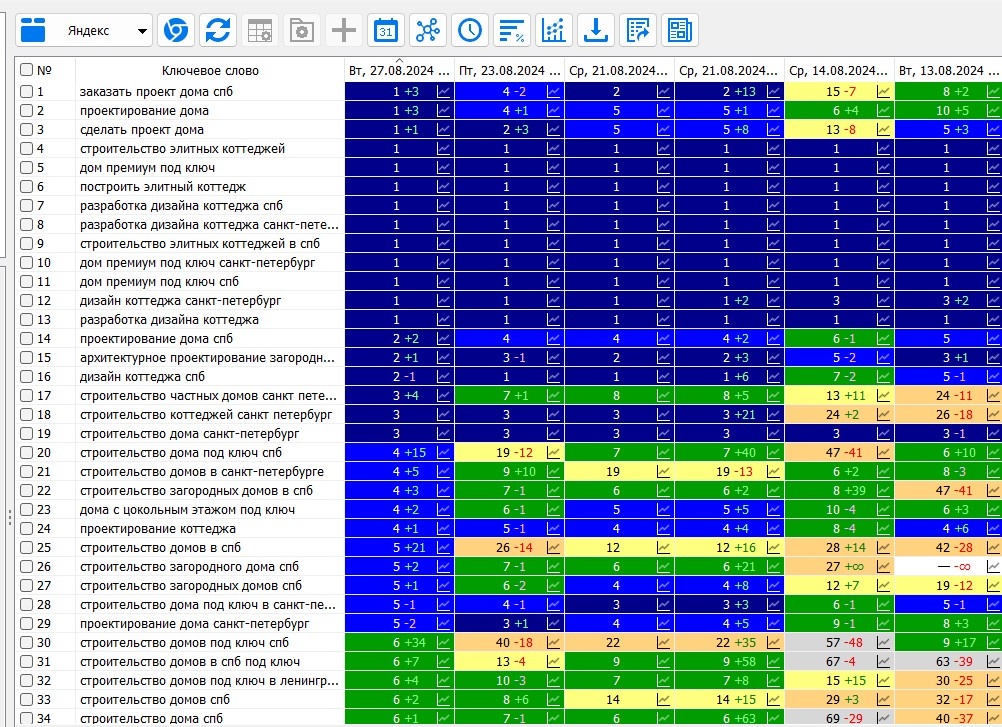Open row 2 chart icon under Пт, 23.08.2024
The height and width of the screenshot is (727, 1002).
tap(553, 111)
